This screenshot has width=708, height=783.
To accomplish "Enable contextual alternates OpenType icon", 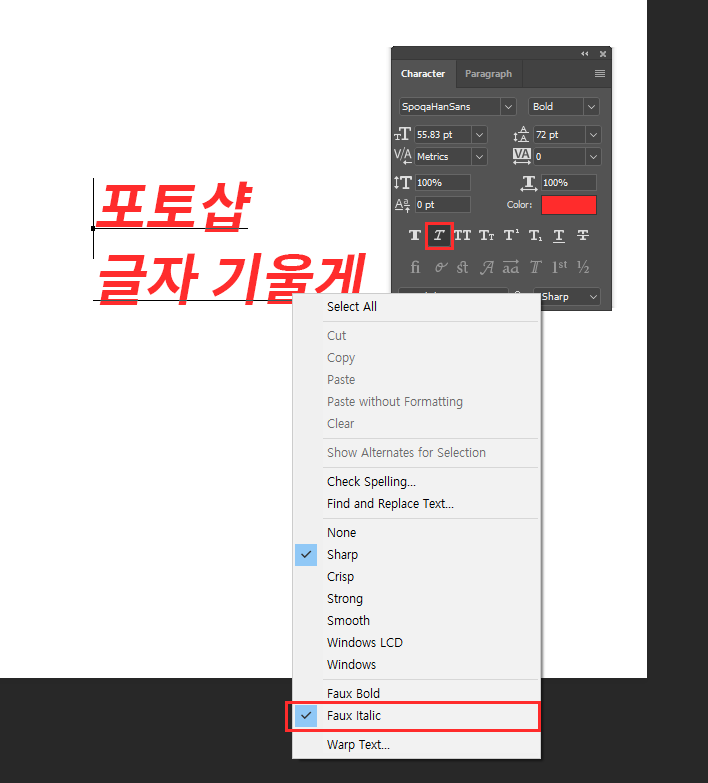I will pos(440,267).
